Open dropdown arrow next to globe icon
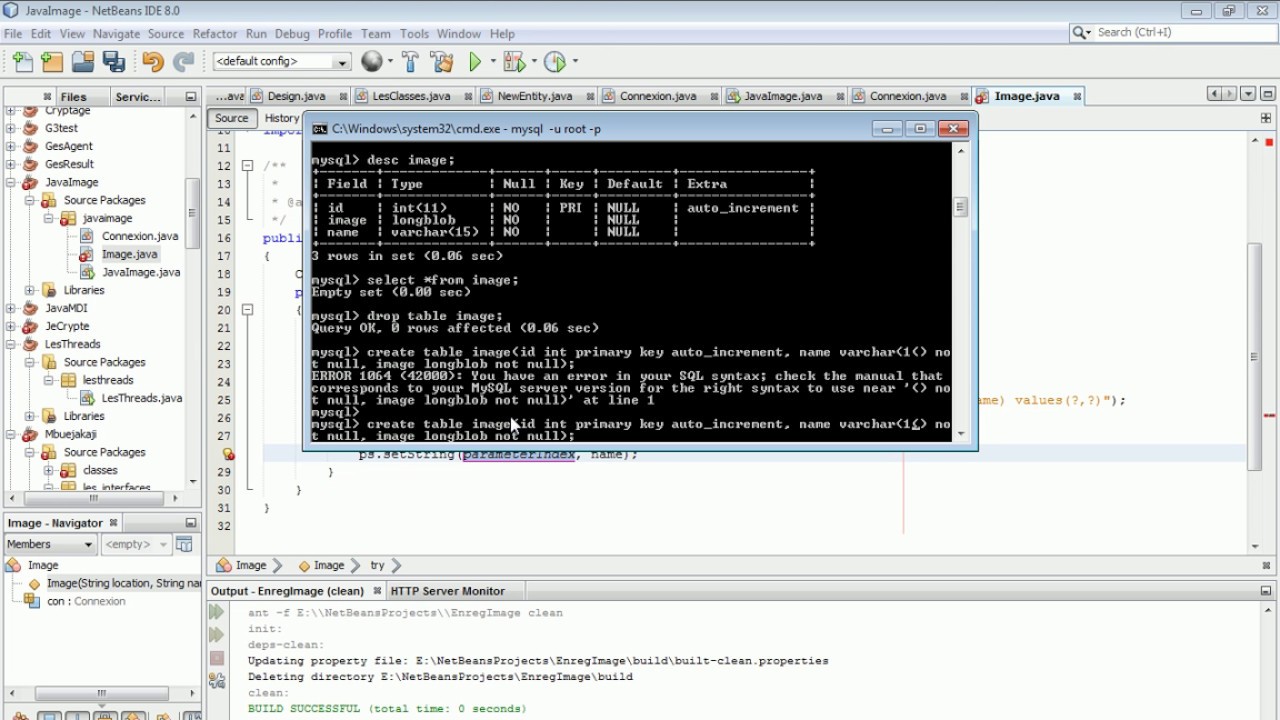 389,62
